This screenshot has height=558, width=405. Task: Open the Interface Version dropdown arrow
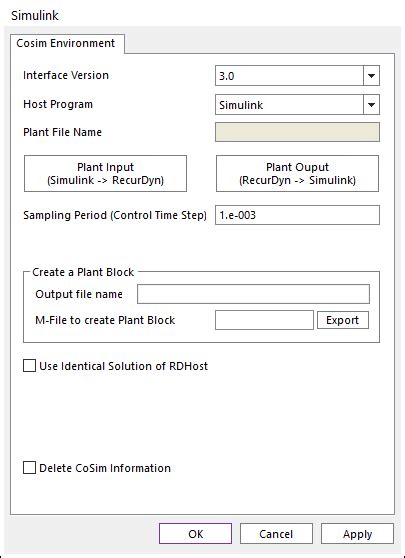371,75
